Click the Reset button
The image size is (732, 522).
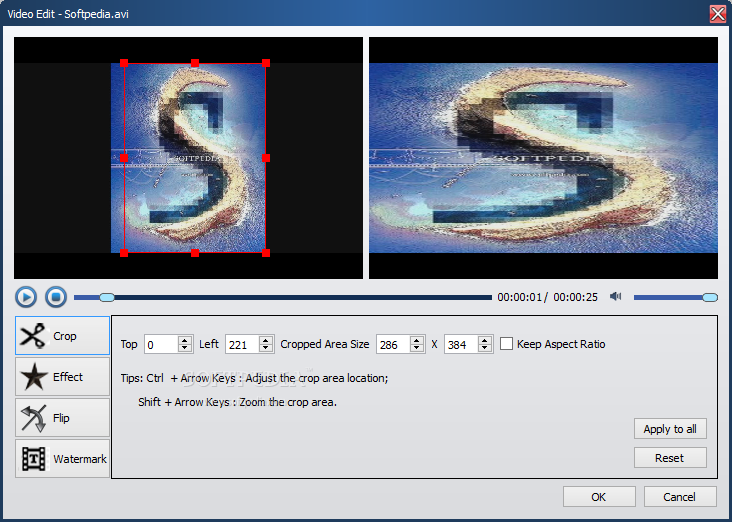(x=670, y=458)
